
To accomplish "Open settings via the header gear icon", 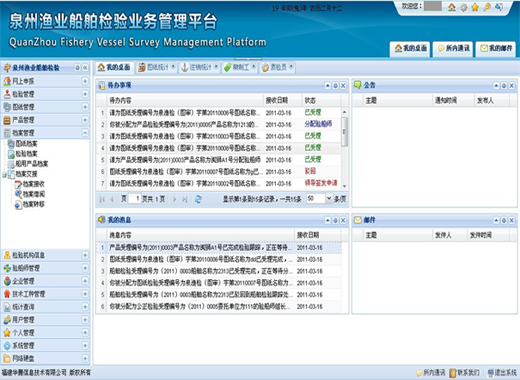I will pyautogui.click(x=463, y=7).
